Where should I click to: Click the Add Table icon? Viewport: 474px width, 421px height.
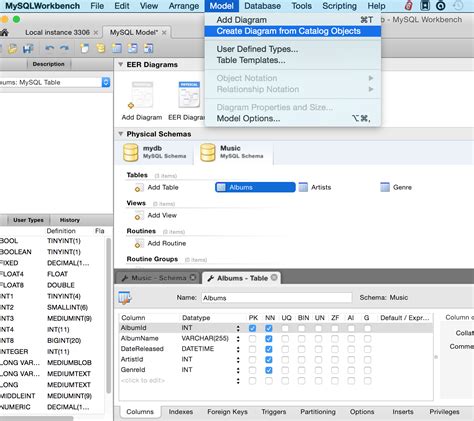pyautogui.click(x=139, y=188)
